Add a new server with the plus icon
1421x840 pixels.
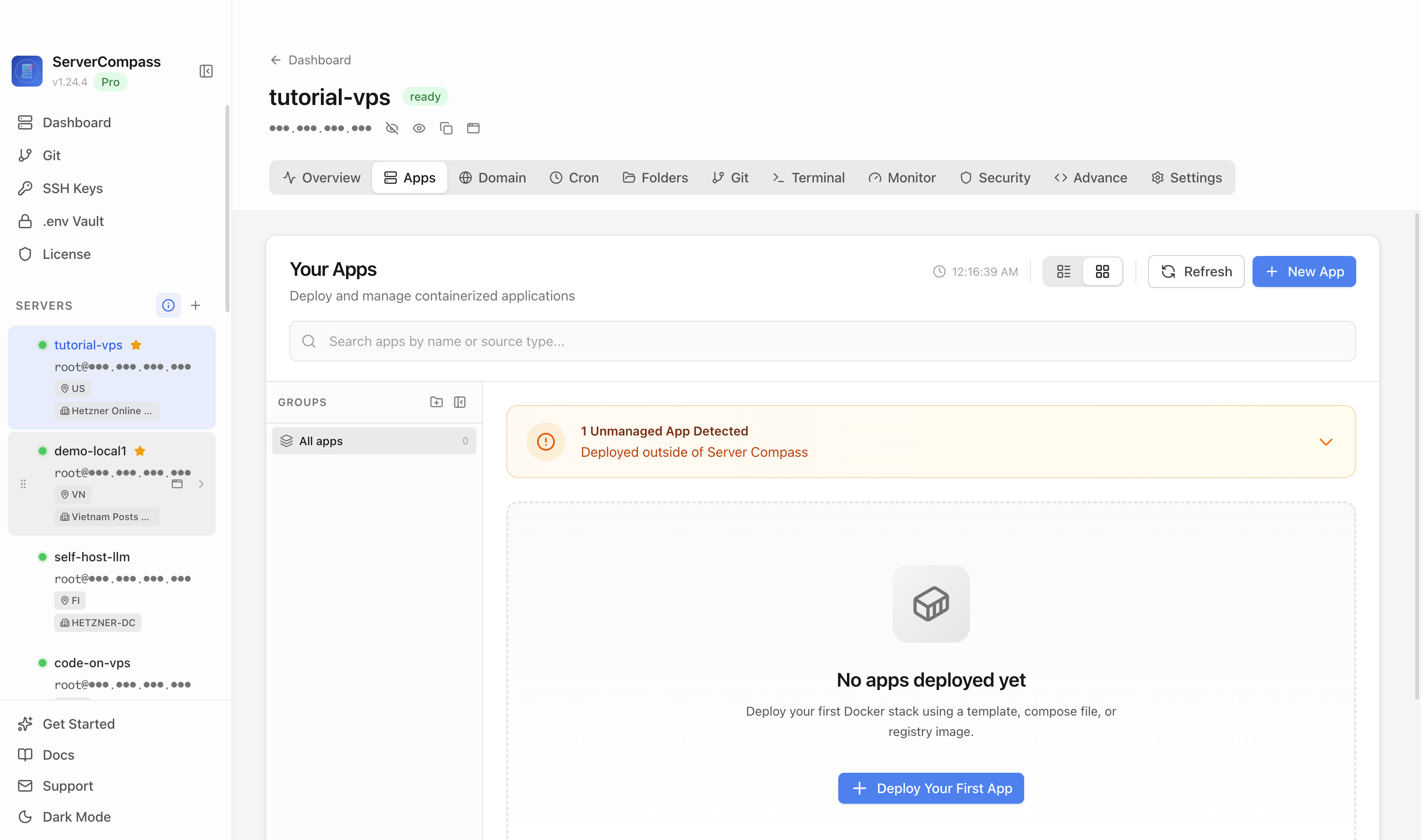tap(196, 306)
